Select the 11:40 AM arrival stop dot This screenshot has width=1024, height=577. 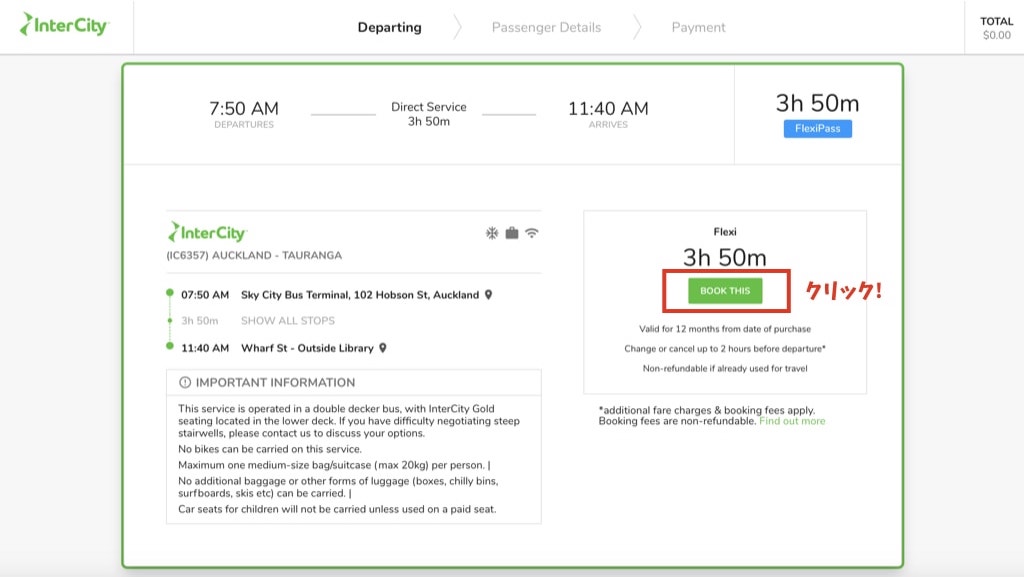click(x=170, y=347)
